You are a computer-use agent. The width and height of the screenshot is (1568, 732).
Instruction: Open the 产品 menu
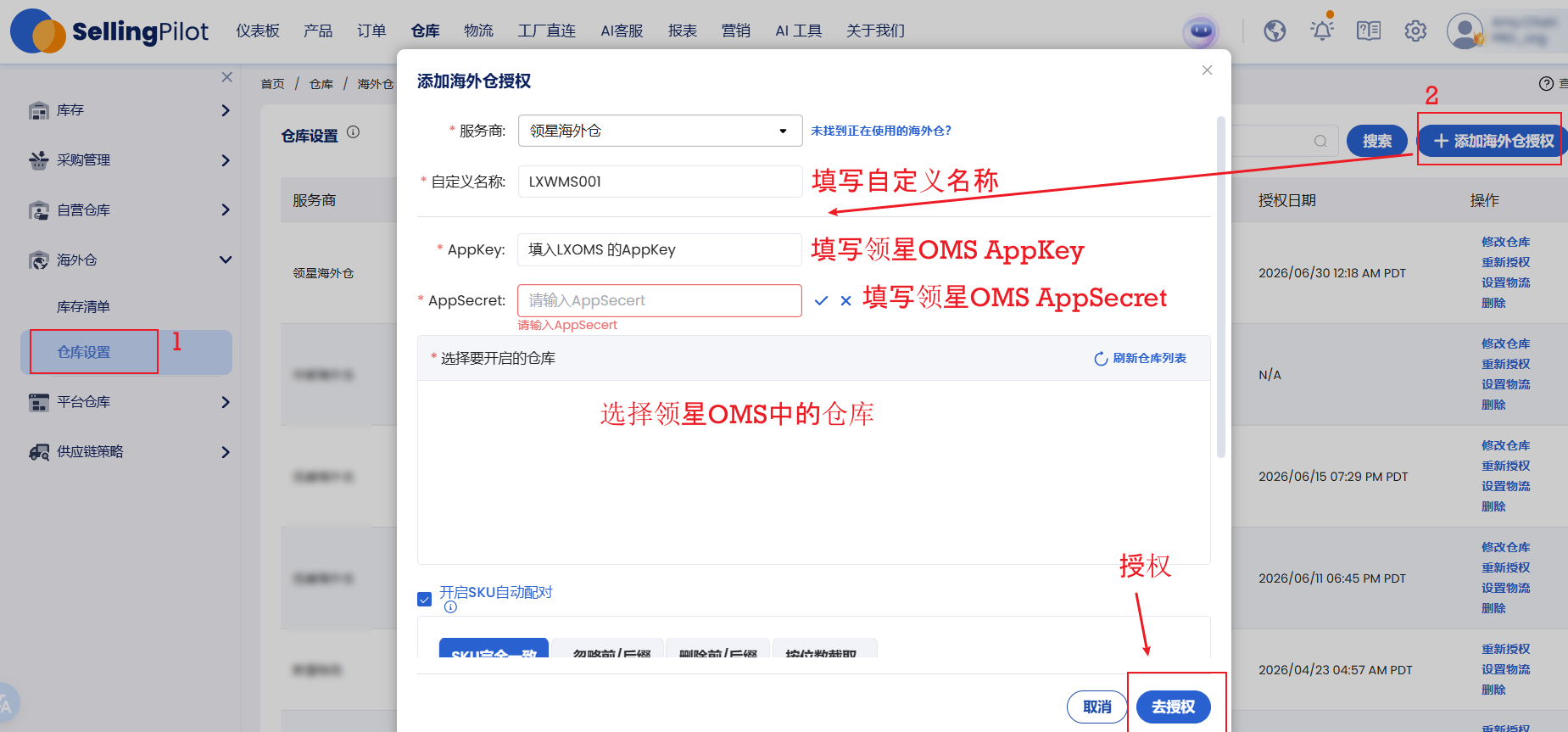pyautogui.click(x=318, y=31)
